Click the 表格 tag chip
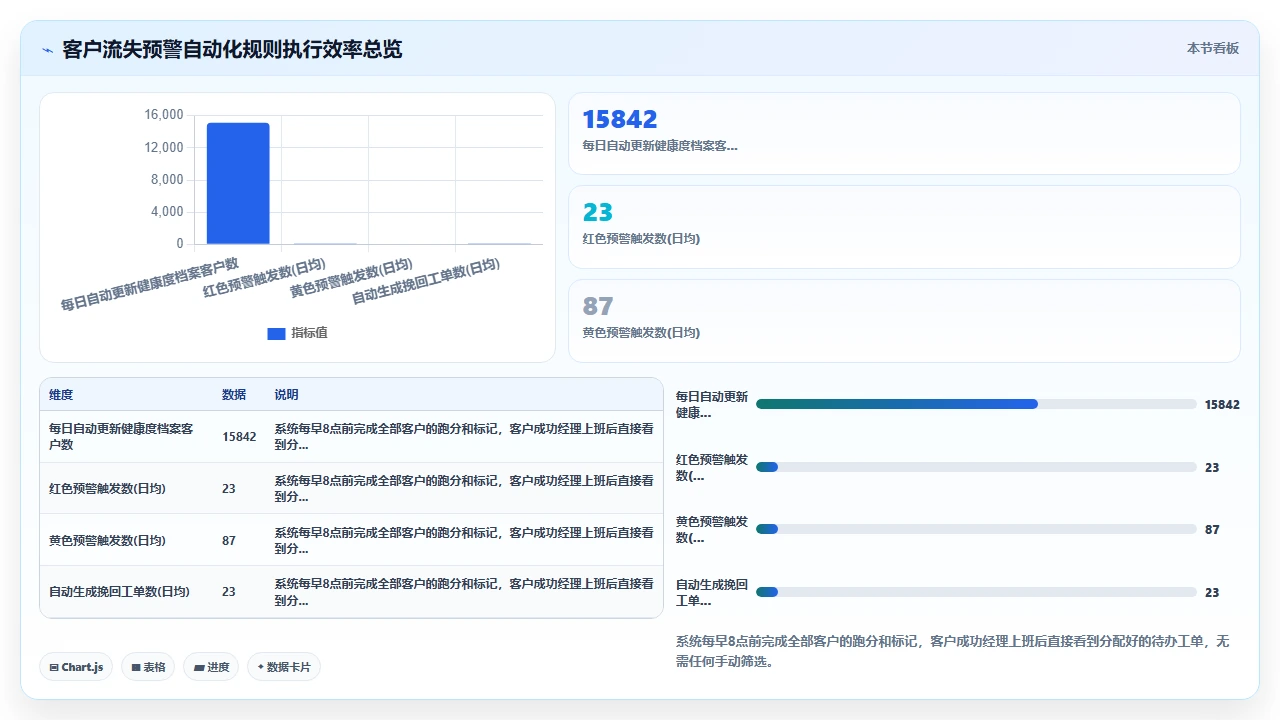The width and height of the screenshot is (1280, 720). click(x=148, y=667)
